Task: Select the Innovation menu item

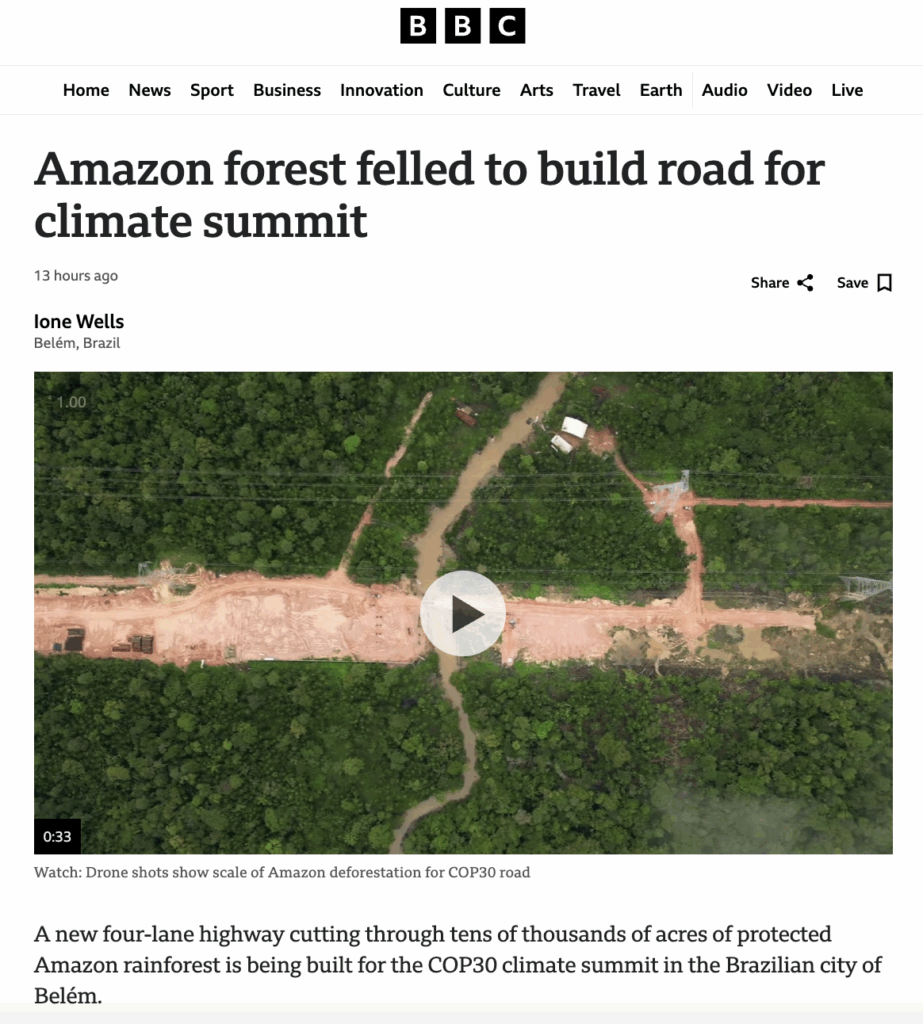Action: coord(381,90)
